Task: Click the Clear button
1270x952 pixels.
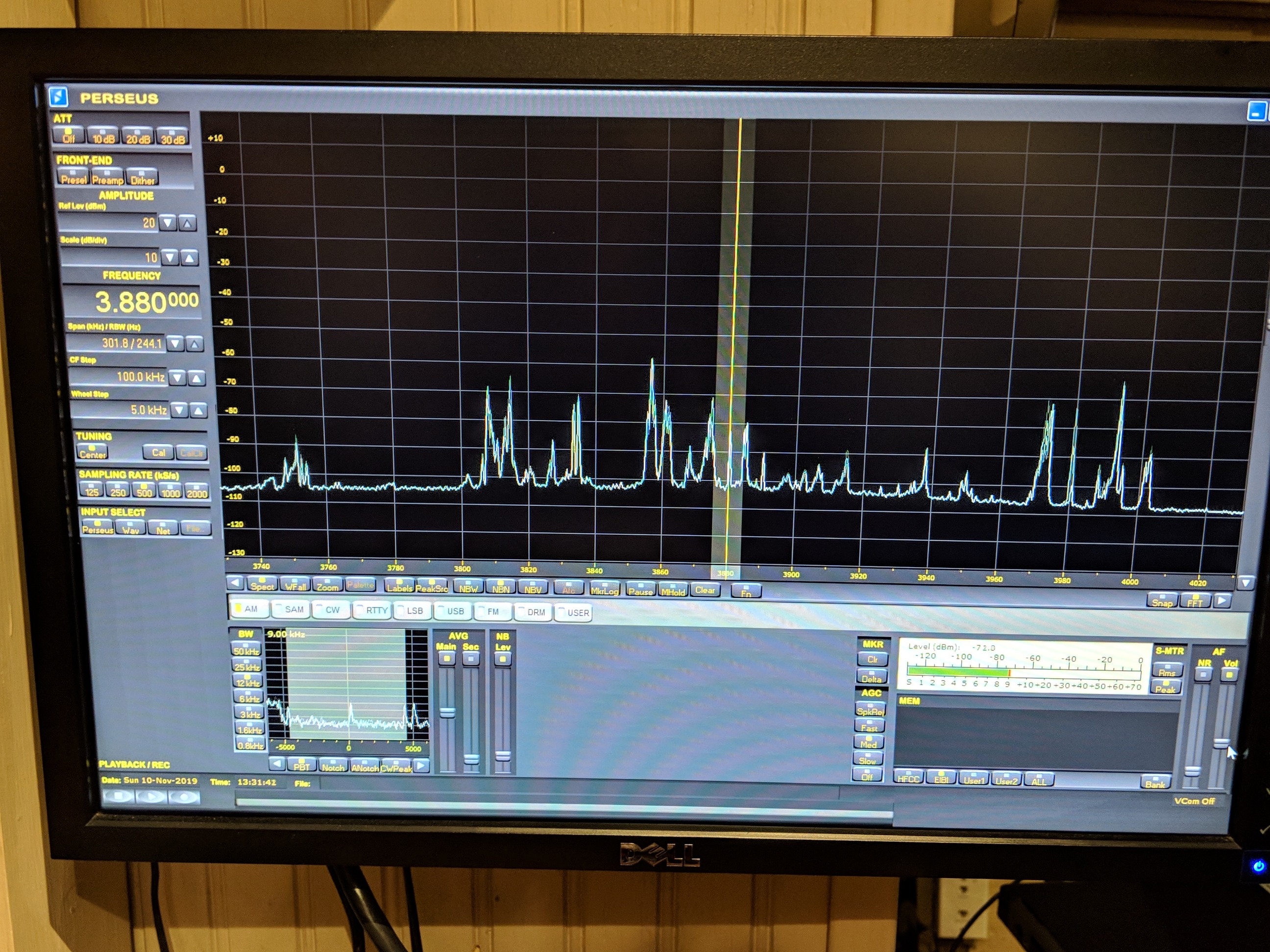Action: (705, 589)
